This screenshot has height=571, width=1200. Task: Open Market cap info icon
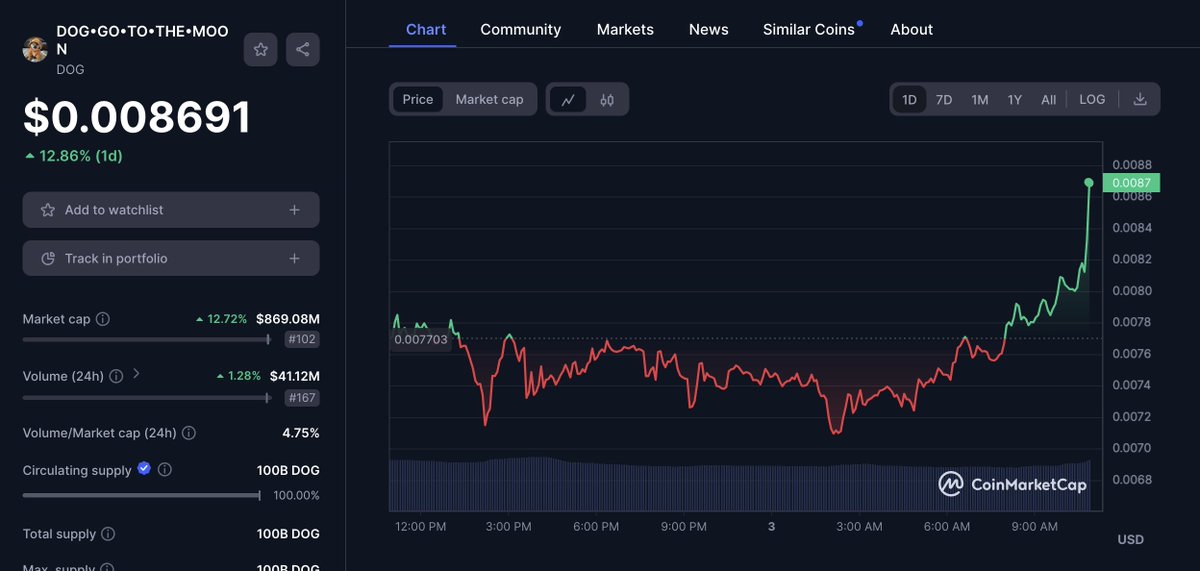[103, 319]
